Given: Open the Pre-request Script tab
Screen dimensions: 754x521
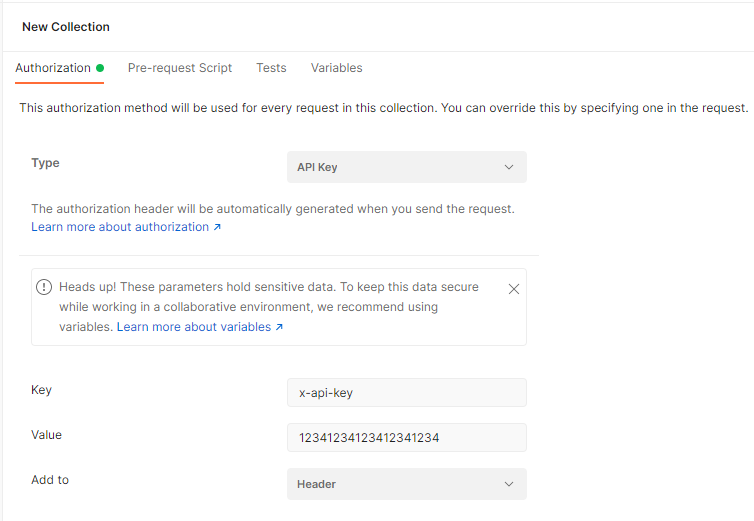Looking at the screenshot, I should click(180, 68).
